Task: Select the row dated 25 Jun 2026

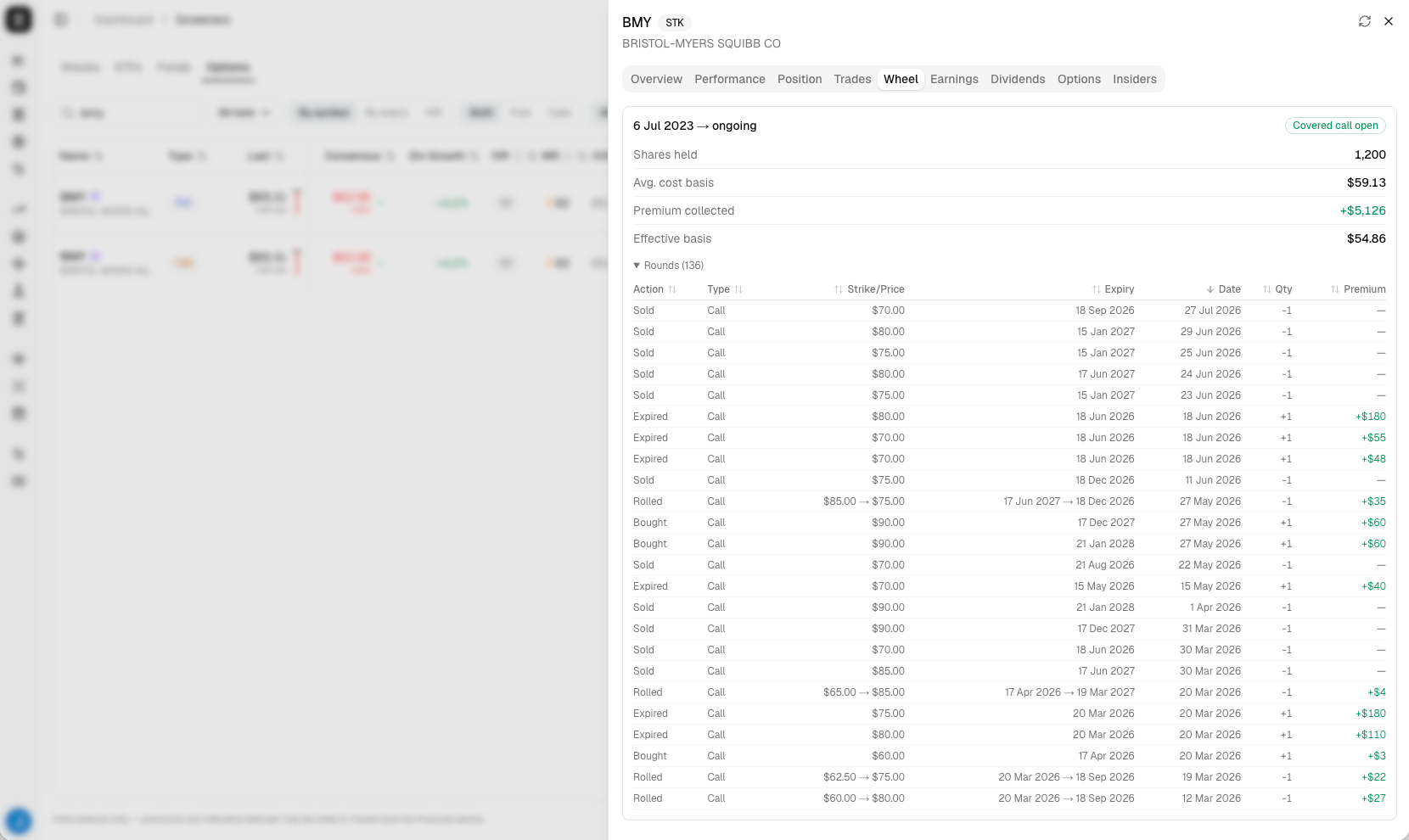Action: point(1009,353)
